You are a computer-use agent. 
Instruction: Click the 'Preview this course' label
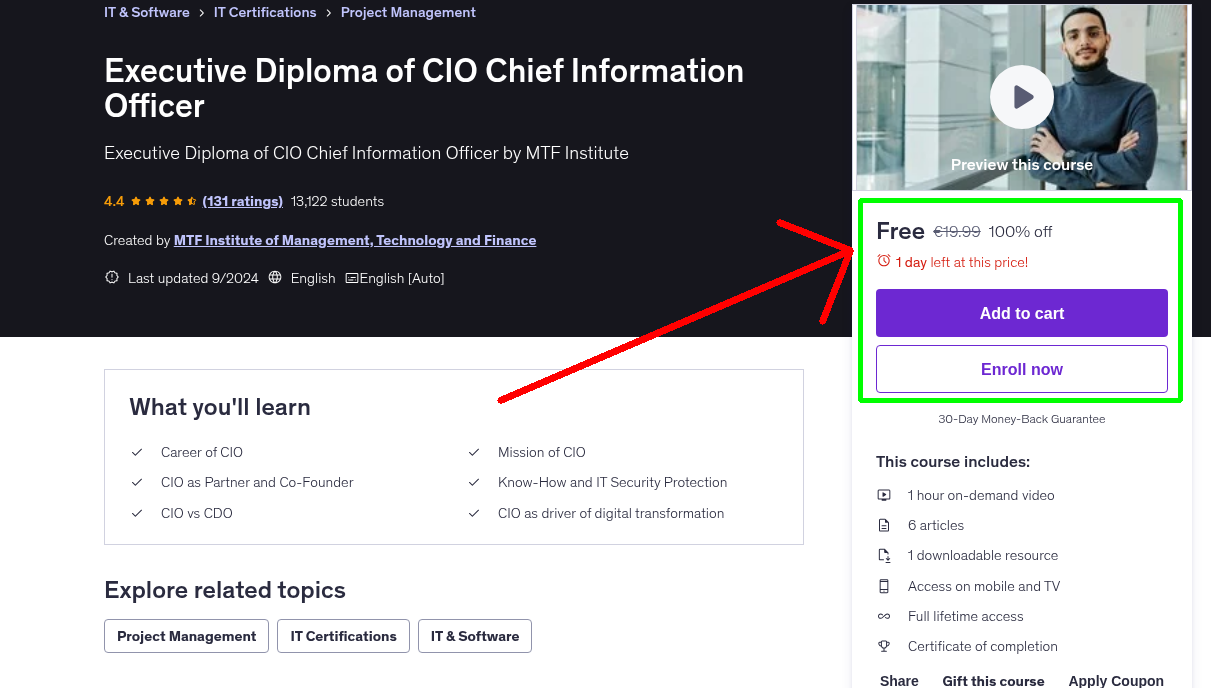pyautogui.click(x=1022, y=165)
